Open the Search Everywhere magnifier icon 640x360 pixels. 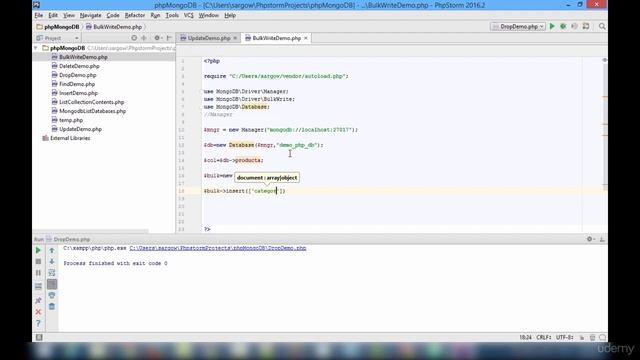click(602, 26)
